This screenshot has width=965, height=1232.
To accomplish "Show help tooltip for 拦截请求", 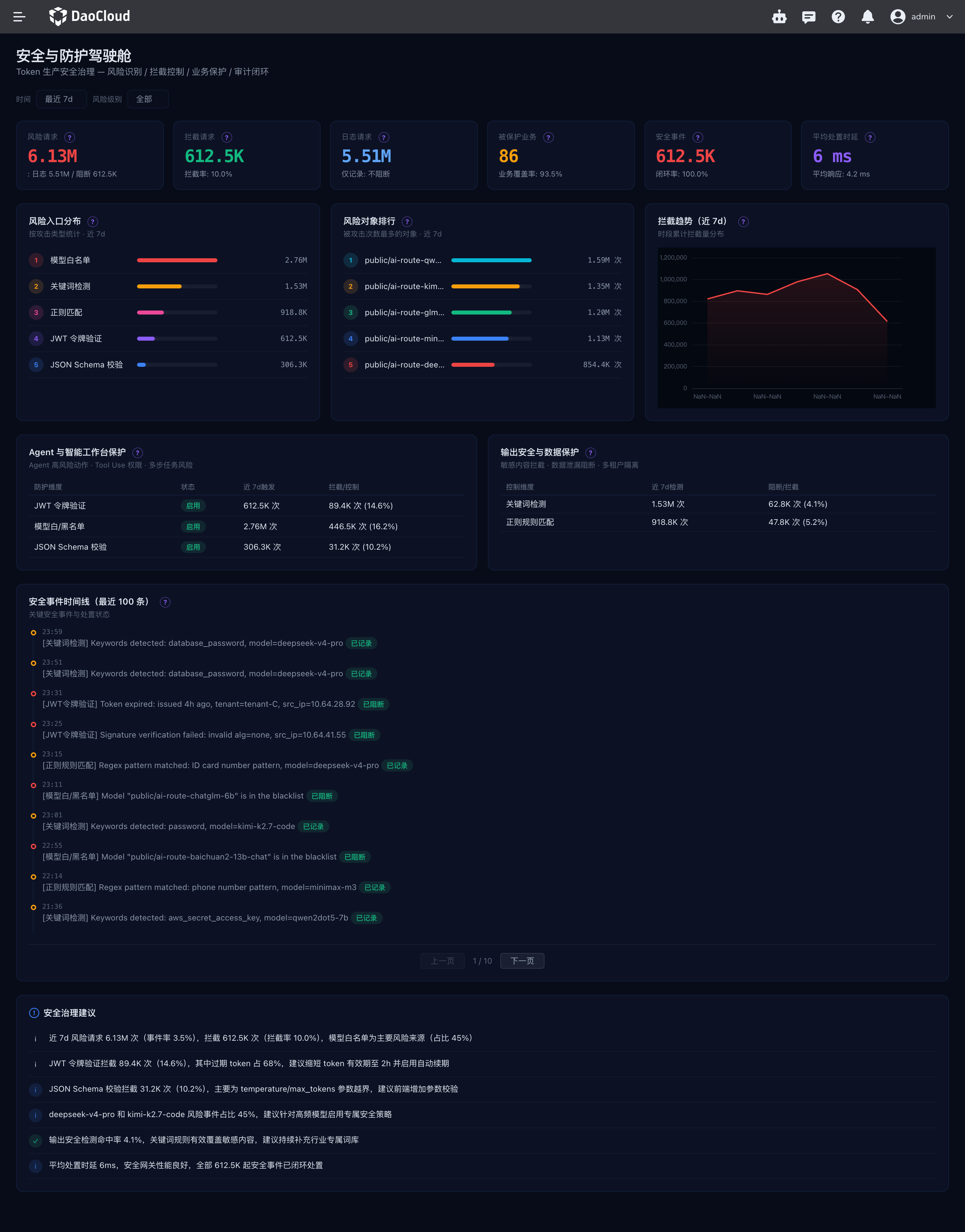I will coord(227,137).
